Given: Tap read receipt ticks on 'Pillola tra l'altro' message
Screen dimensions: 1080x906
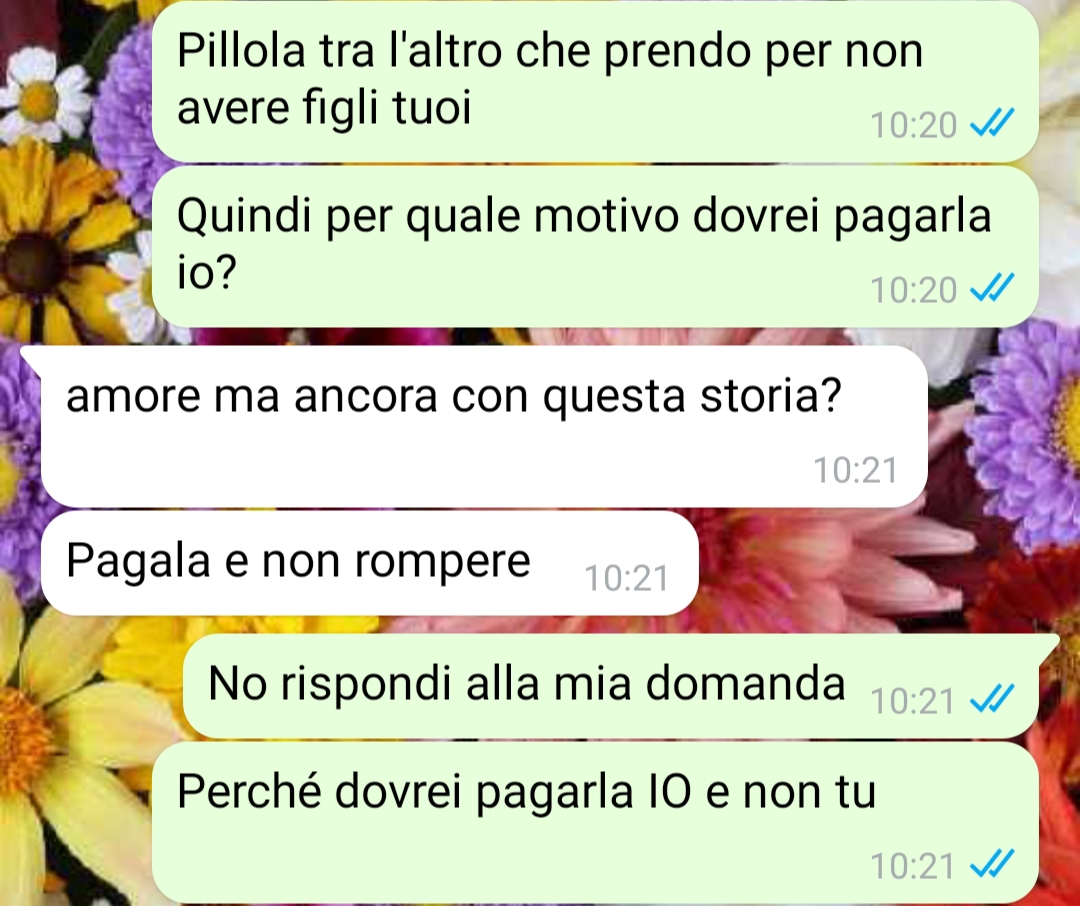Looking at the screenshot, I should click(991, 124).
